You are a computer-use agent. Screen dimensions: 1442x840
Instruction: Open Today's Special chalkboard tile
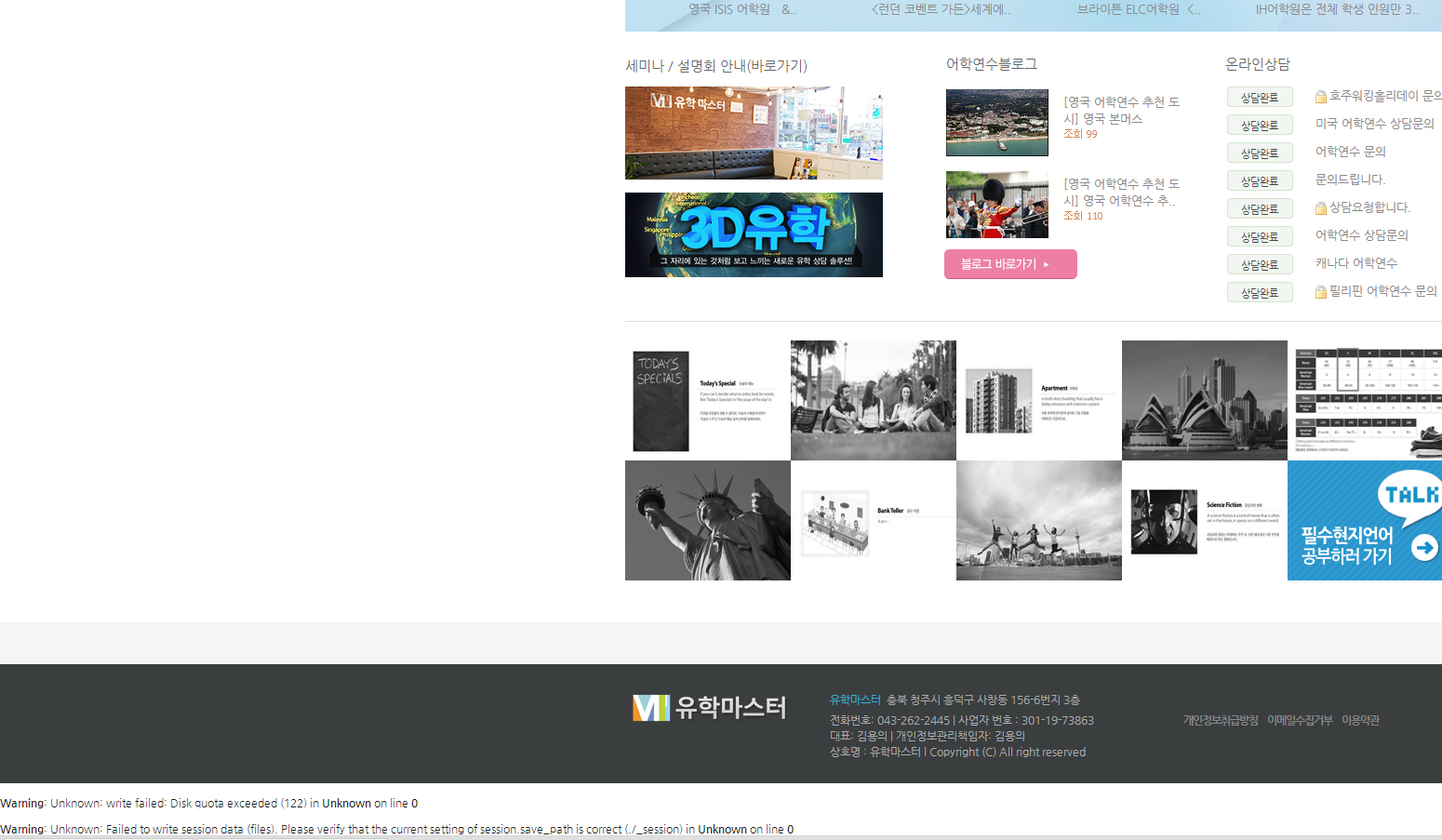(x=707, y=400)
